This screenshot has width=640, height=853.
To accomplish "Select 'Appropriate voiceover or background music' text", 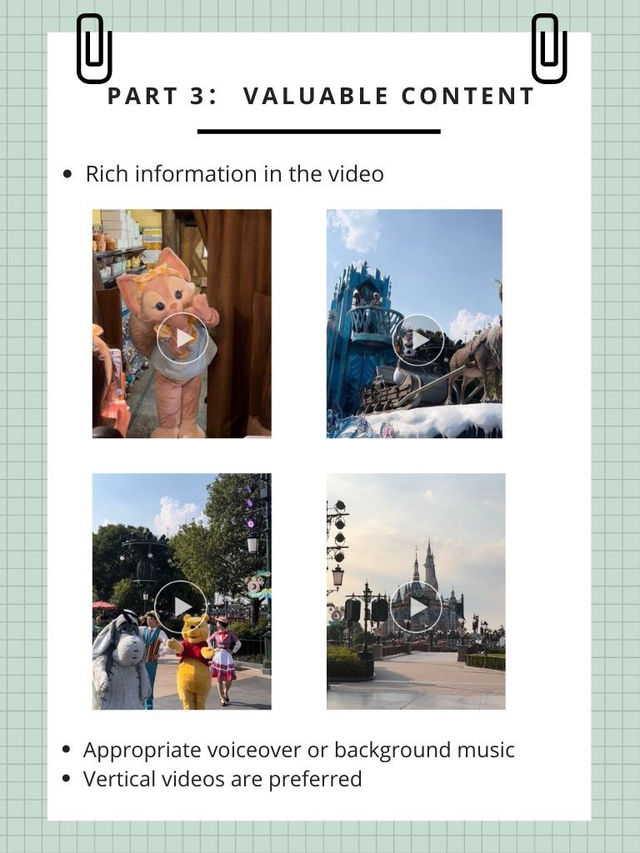I will (x=299, y=750).
